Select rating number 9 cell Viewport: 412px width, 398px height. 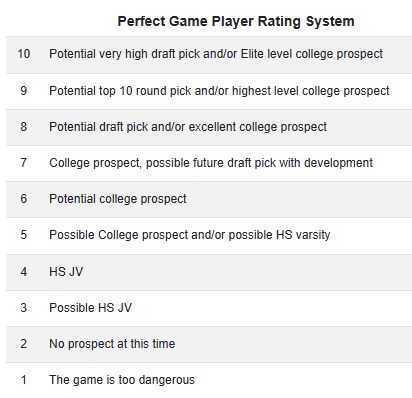[x=24, y=91]
